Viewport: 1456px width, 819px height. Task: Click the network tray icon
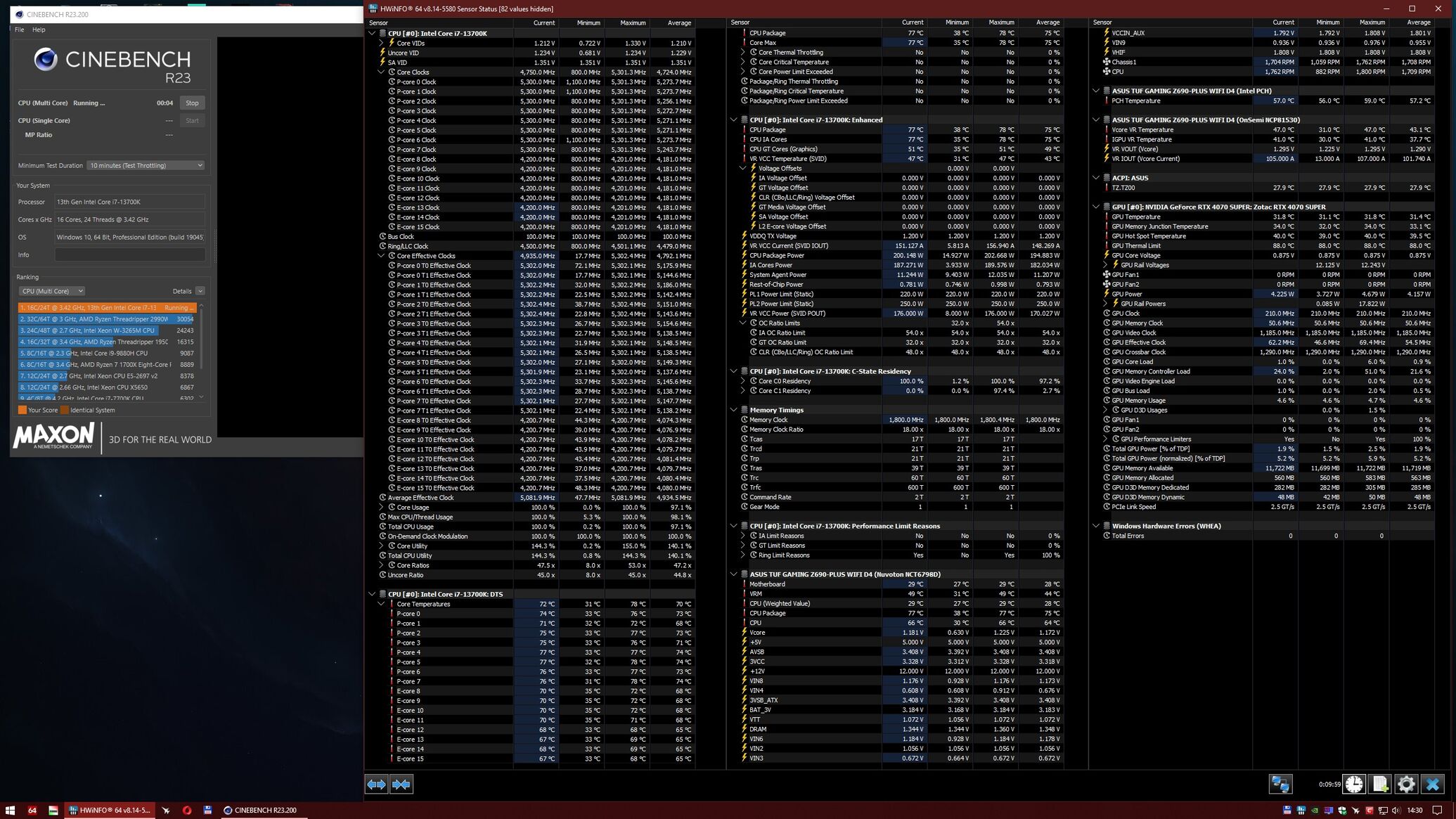point(1383,810)
